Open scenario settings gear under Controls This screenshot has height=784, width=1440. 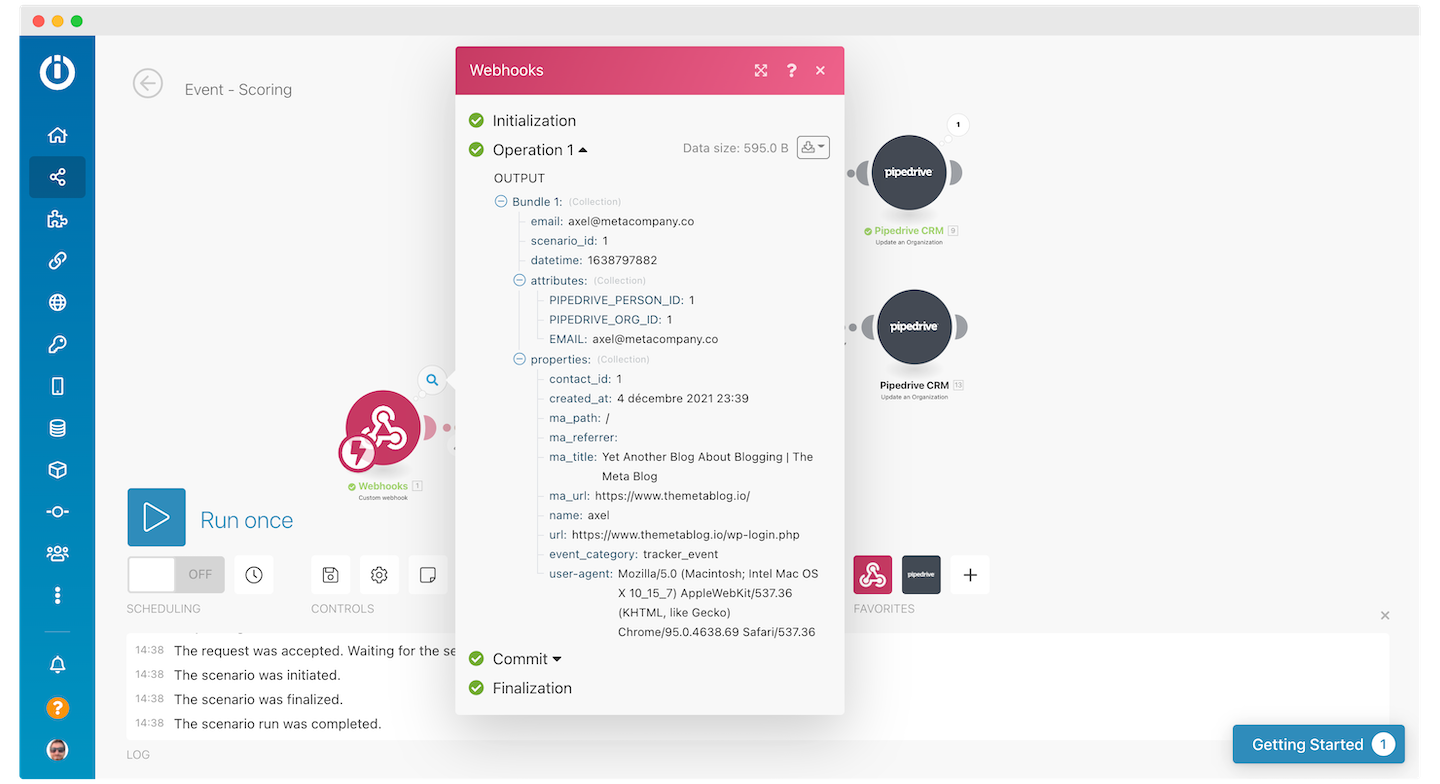(x=379, y=574)
